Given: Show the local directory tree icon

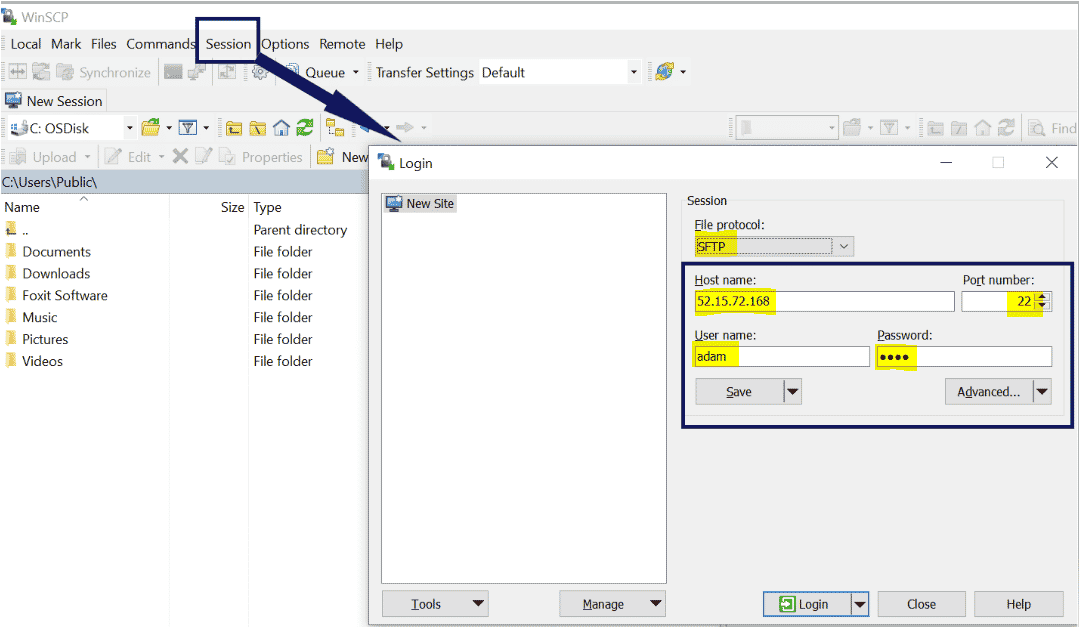Looking at the screenshot, I should [335, 127].
